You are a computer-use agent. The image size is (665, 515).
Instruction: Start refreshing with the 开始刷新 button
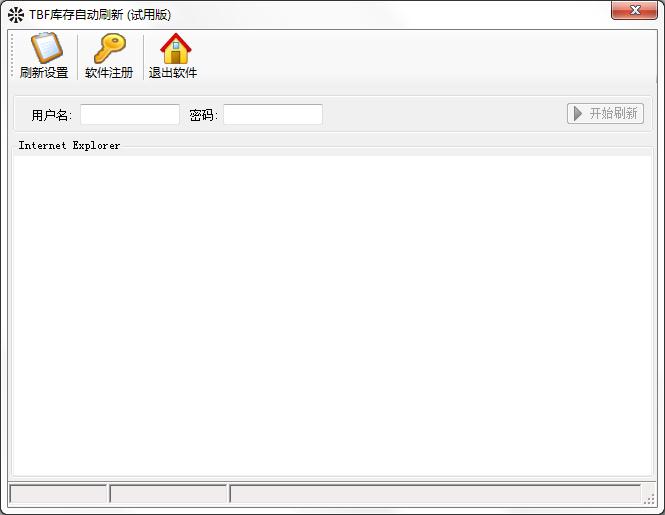point(605,113)
